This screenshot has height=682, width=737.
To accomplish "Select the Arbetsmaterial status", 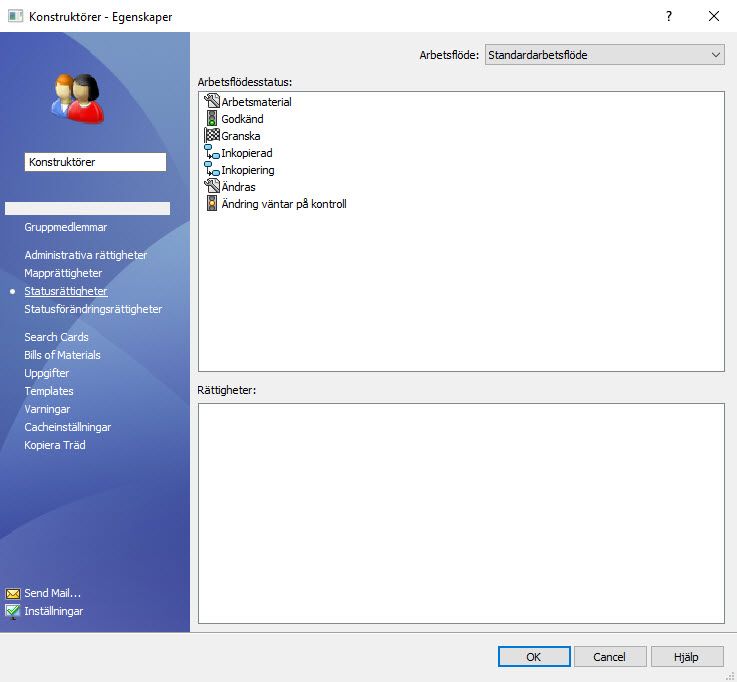I will 256,102.
